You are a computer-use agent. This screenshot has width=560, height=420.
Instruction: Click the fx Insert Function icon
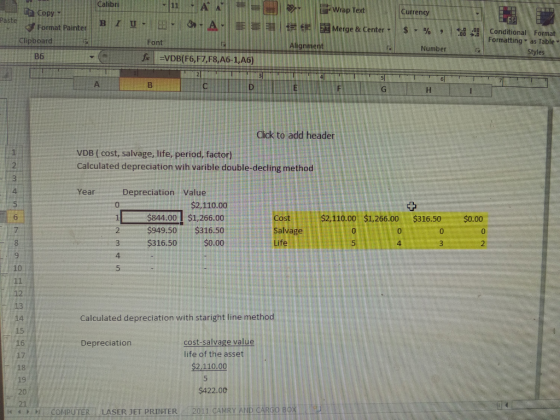click(x=145, y=57)
